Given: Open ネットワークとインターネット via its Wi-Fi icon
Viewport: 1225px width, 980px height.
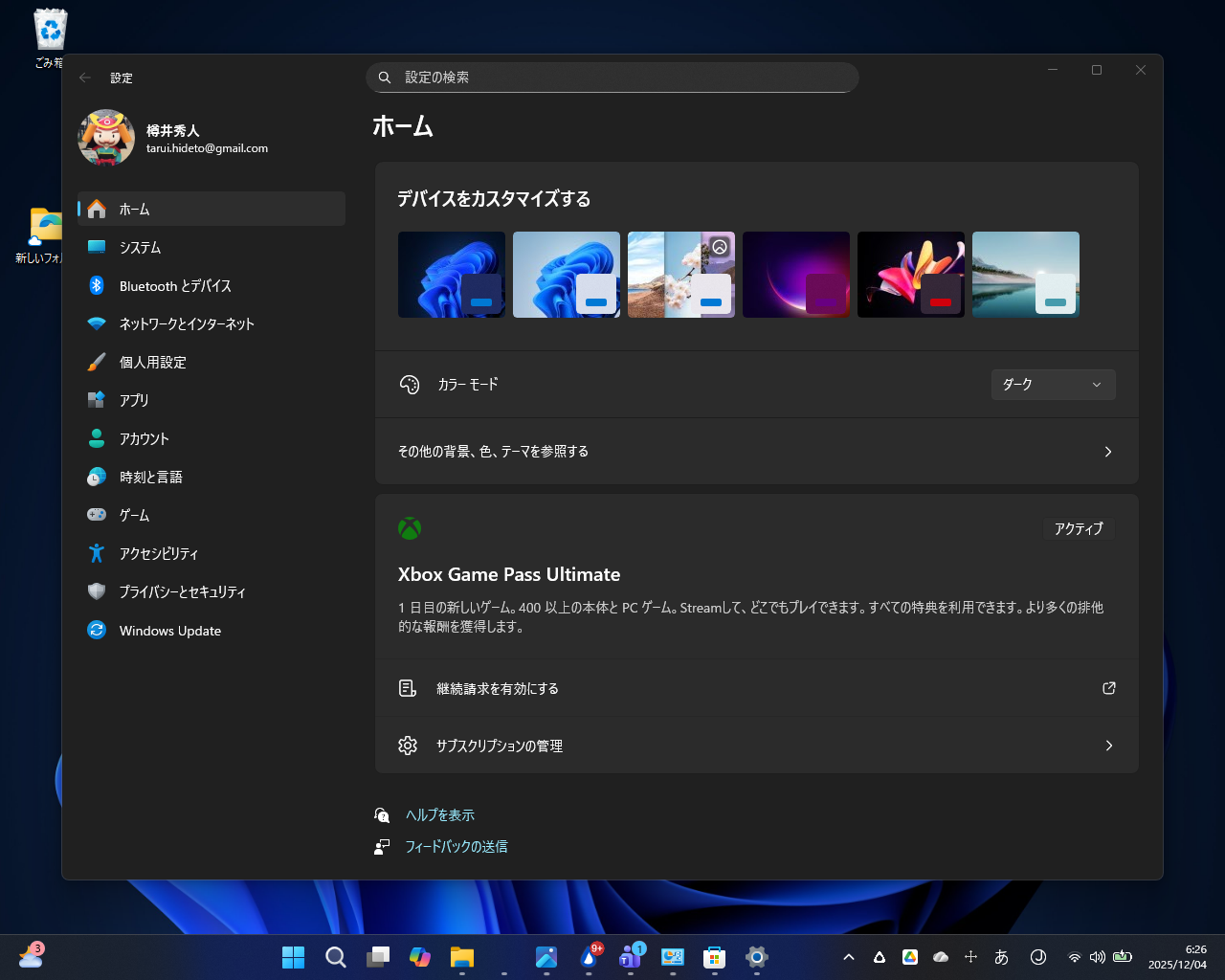Looking at the screenshot, I should [x=97, y=323].
